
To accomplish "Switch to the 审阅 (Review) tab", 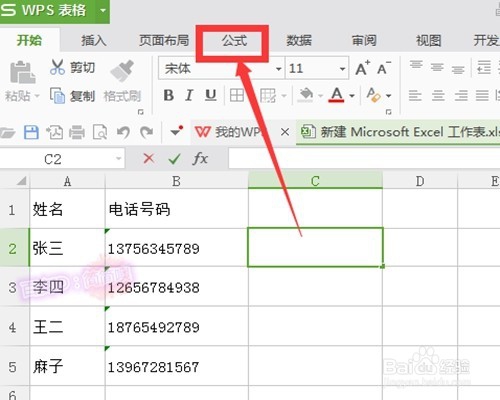I will (x=364, y=40).
